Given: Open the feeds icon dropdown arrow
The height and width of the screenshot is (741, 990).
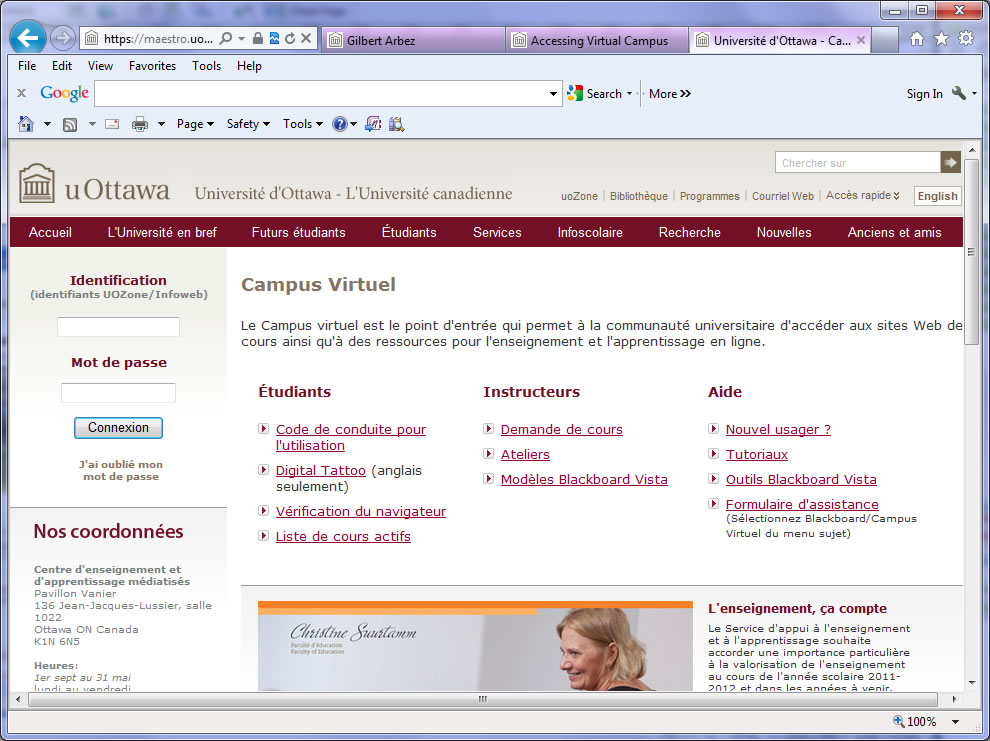Looking at the screenshot, I should coord(92,124).
